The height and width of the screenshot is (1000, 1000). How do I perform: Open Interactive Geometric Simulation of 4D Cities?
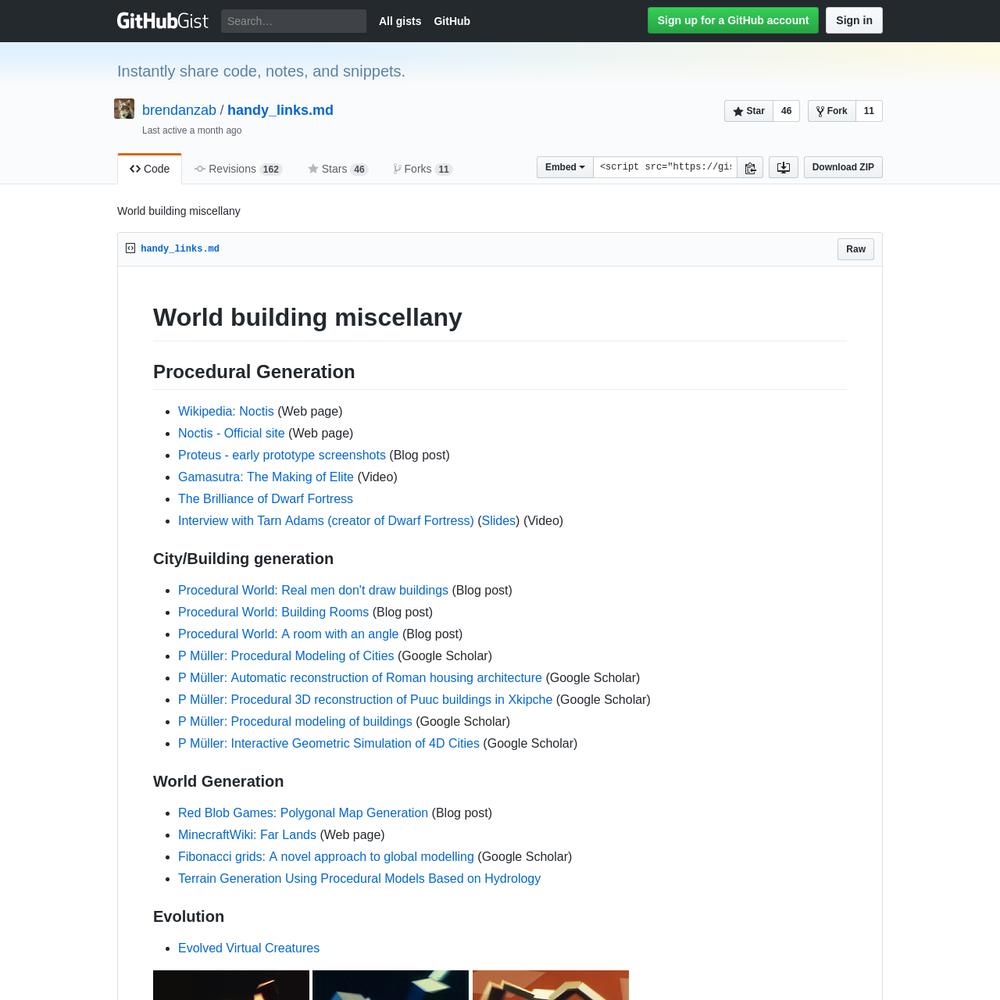328,743
